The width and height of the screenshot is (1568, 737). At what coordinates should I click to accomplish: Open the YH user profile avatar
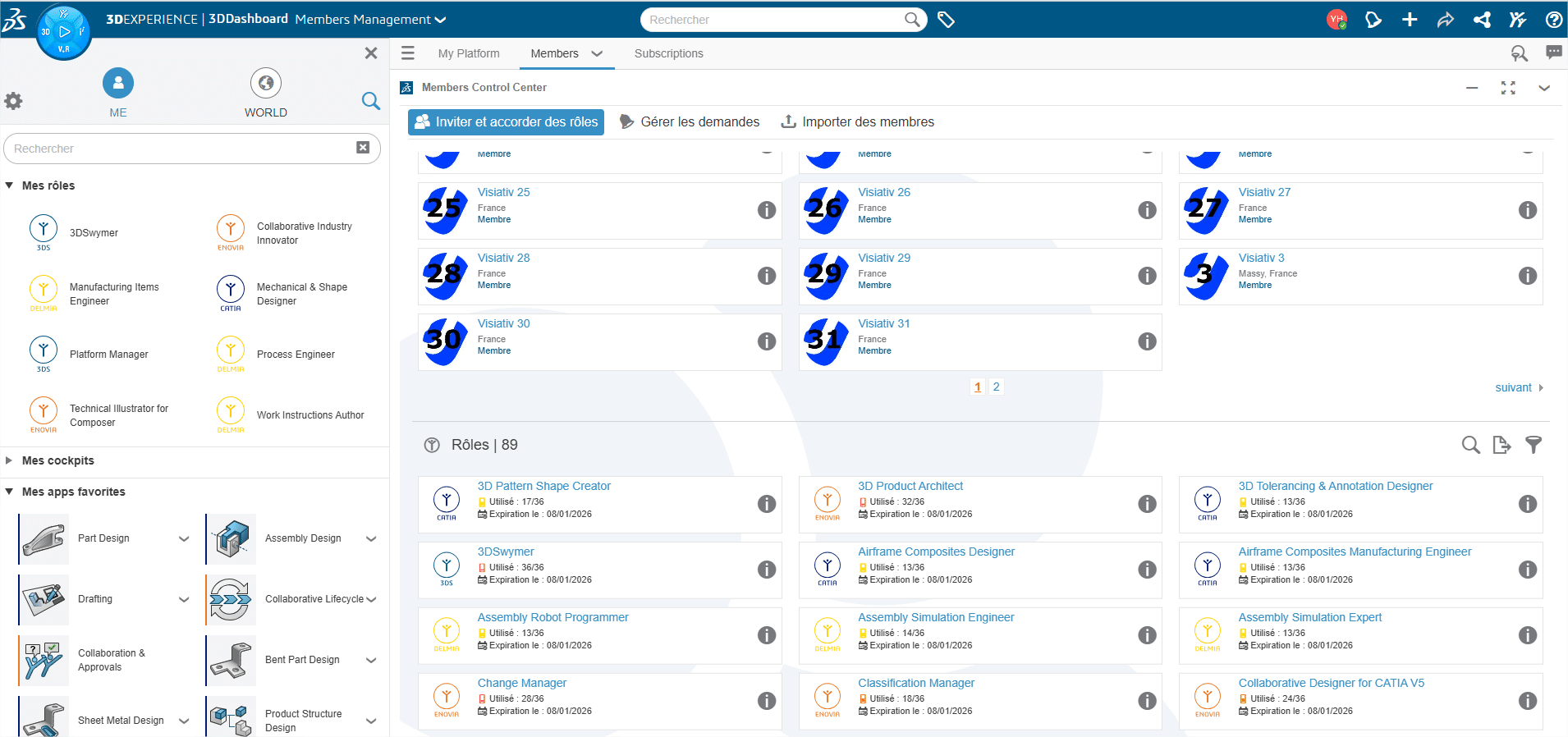(1336, 20)
